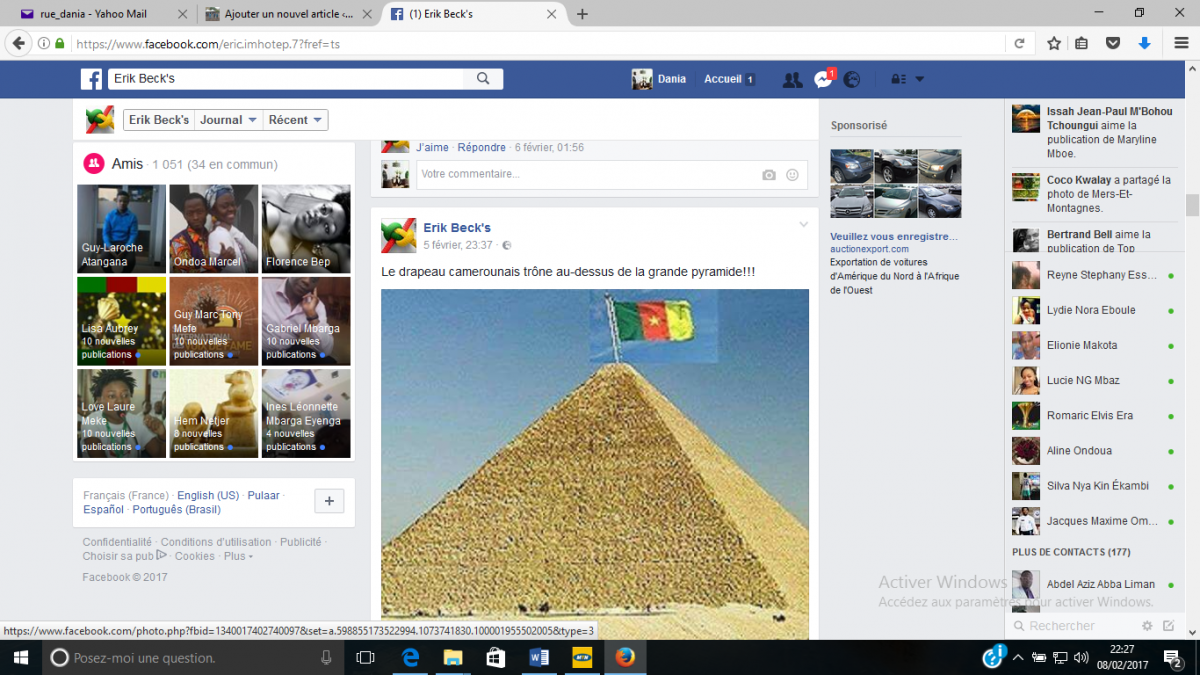Screen dimensions: 1200x675
Task: Click the Cortana search box on taskbar
Action: point(193,658)
